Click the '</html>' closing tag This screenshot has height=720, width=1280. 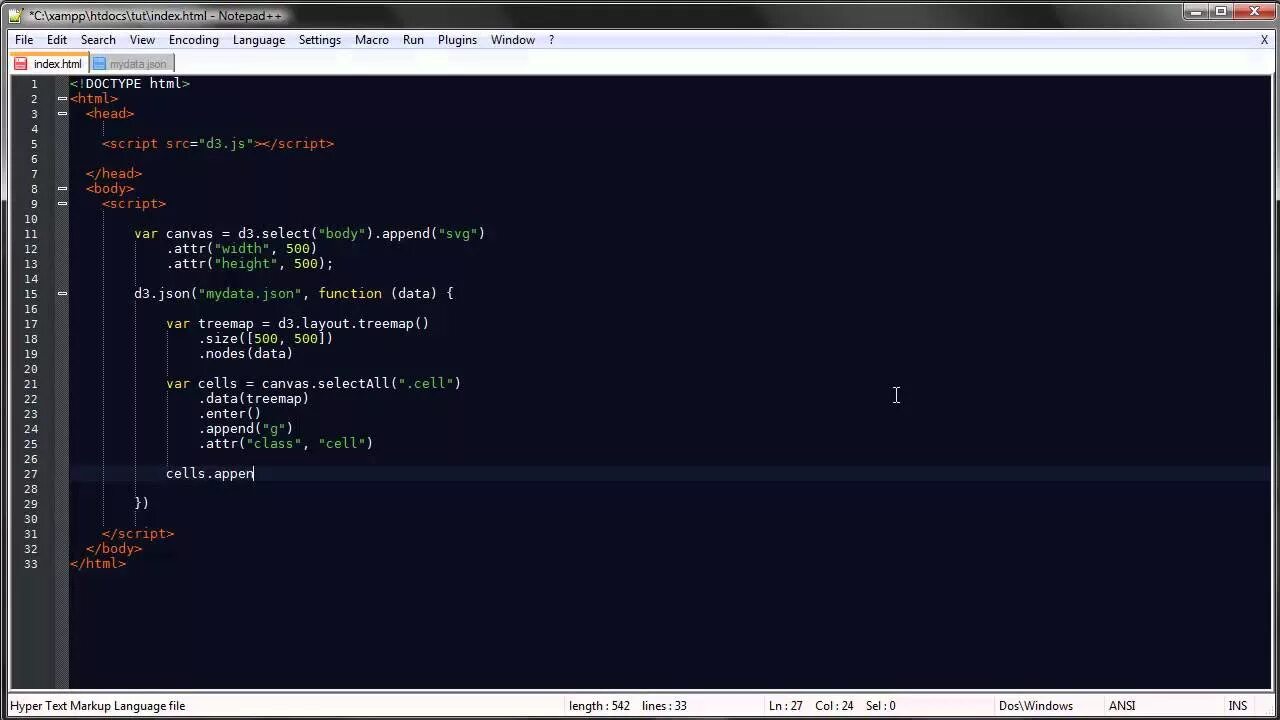(x=98, y=564)
